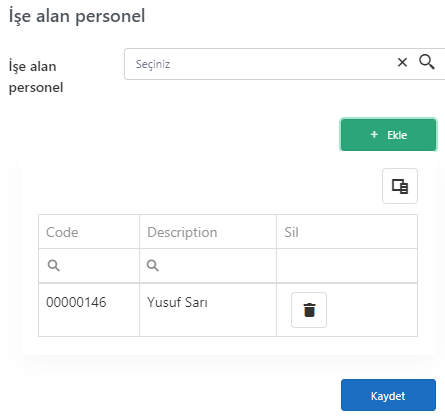Viewport: 445px width, 416px height.
Task: Sort by the Code column header
Action: 89,232
